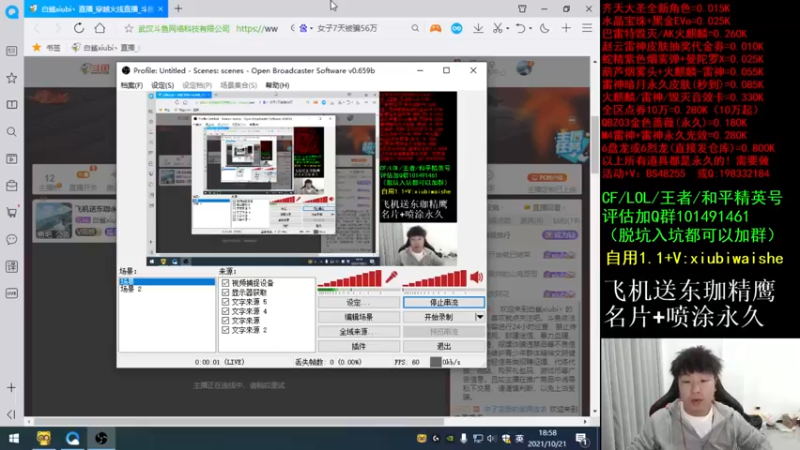
Task: Open the 帮助(H) menu in OBS
Action: point(277,85)
